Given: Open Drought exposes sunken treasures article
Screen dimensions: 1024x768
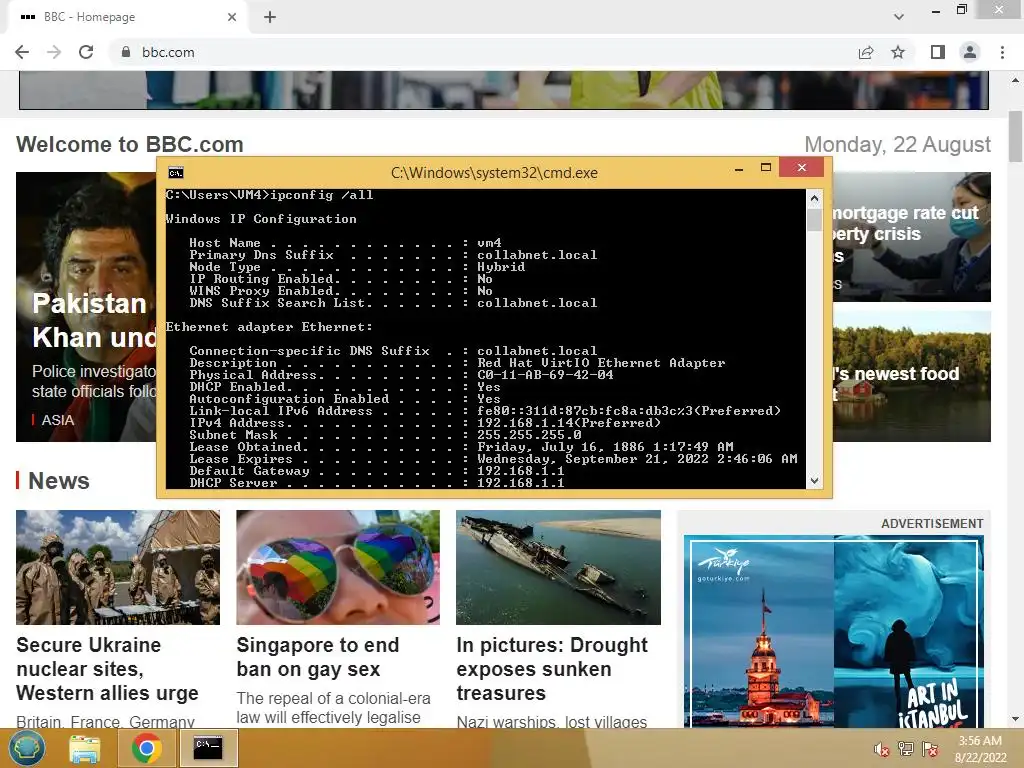Looking at the screenshot, I should click(x=552, y=669).
